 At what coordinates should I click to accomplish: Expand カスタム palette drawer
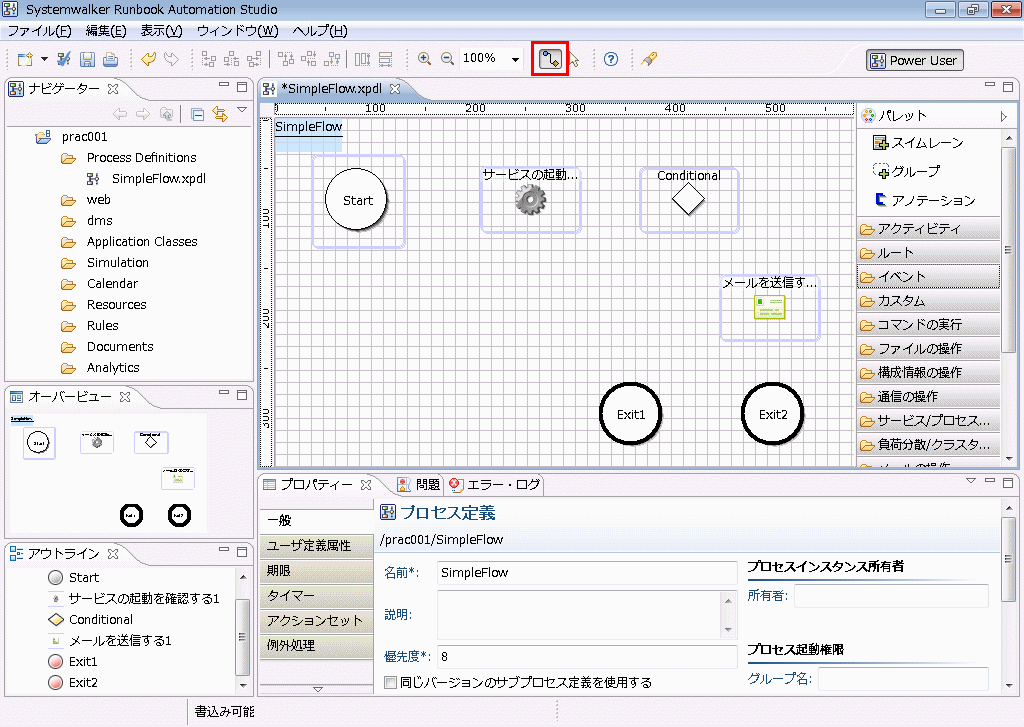pyautogui.click(x=928, y=301)
